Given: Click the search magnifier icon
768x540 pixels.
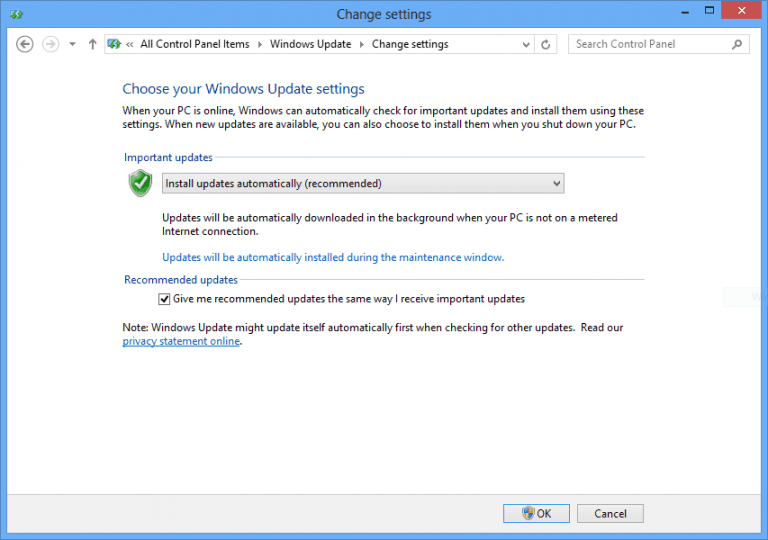Looking at the screenshot, I should pos(737,45).
